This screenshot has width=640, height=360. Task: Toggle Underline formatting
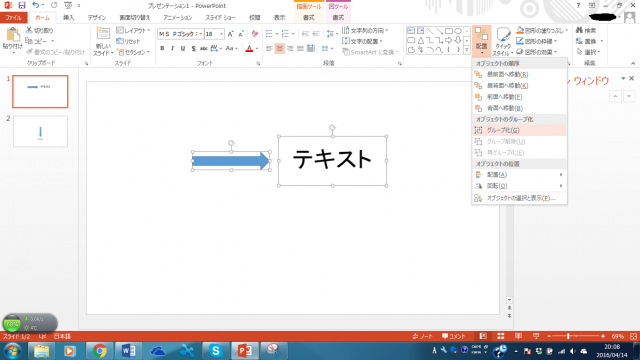point(183,49)
